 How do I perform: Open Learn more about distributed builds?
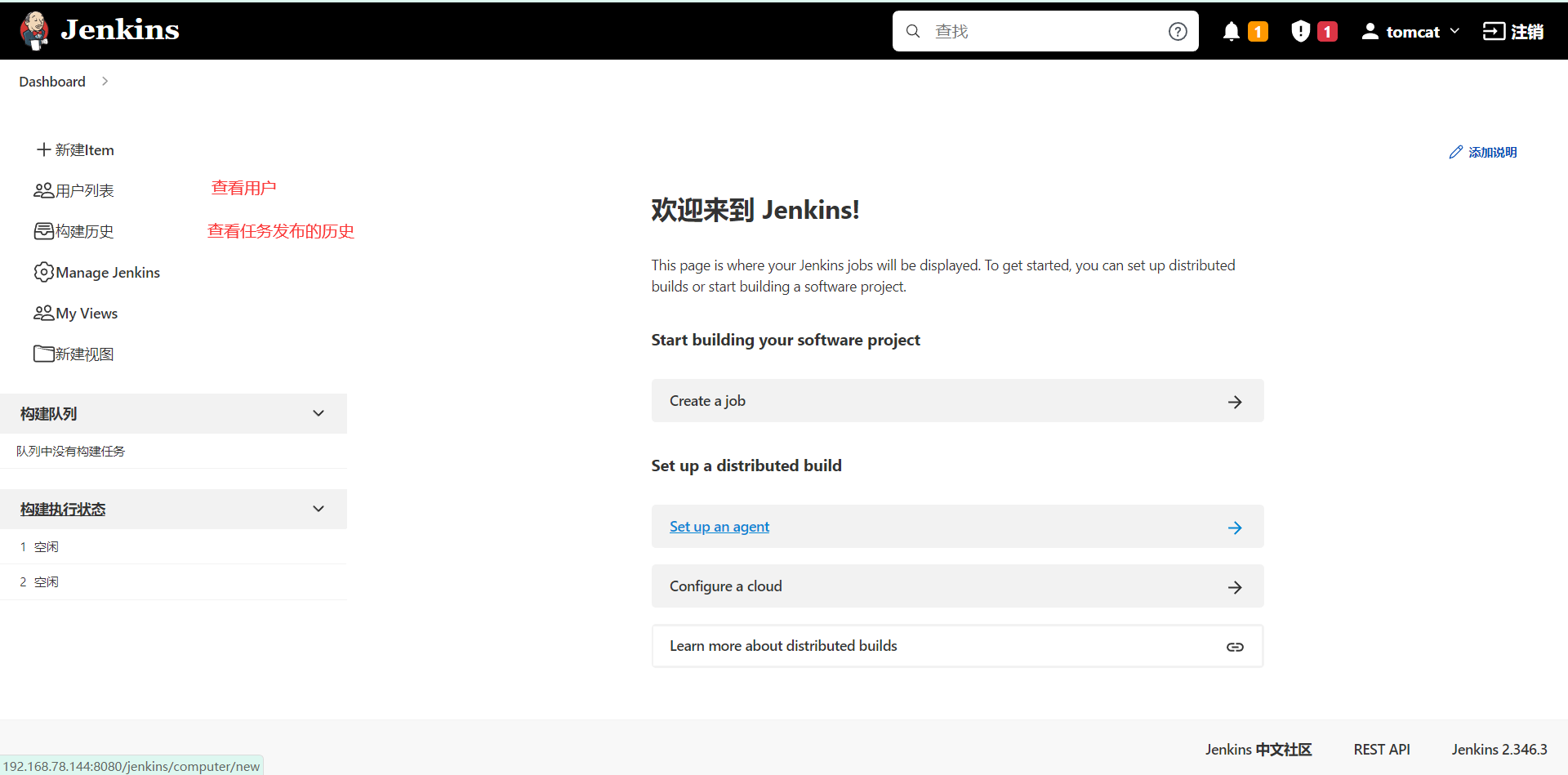coord(957,646)
